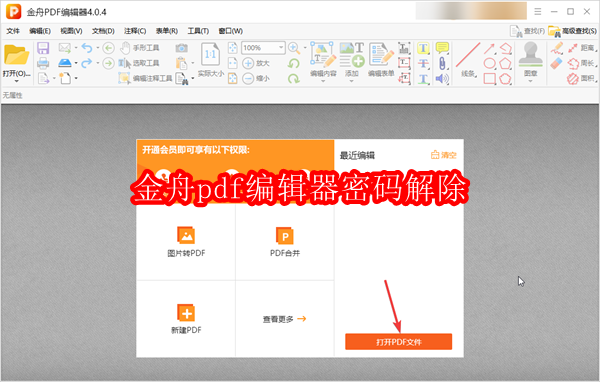This screenshot has height=382, width=600.
Task: Click the blue scanner icon
Action: pos(65,63)
